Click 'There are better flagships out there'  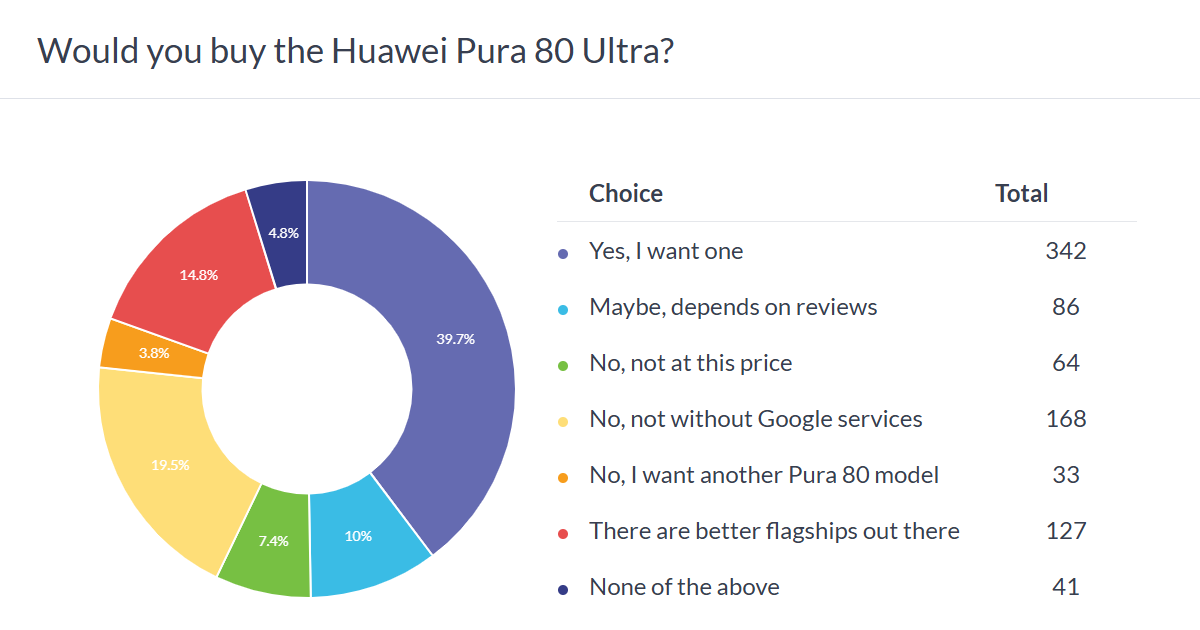tap(774, 531)
